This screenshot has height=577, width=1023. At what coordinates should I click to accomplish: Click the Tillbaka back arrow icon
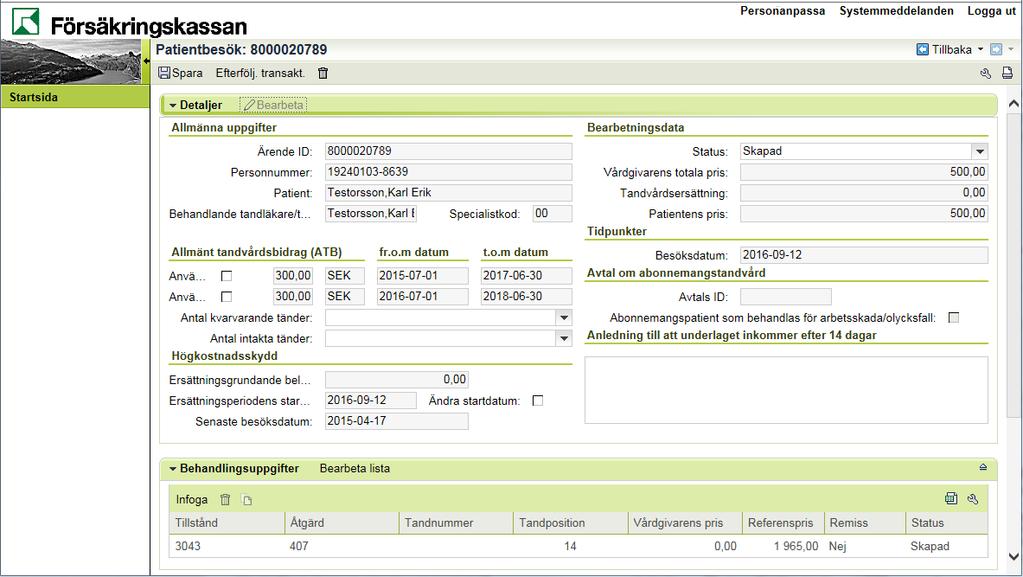(923, 50)
